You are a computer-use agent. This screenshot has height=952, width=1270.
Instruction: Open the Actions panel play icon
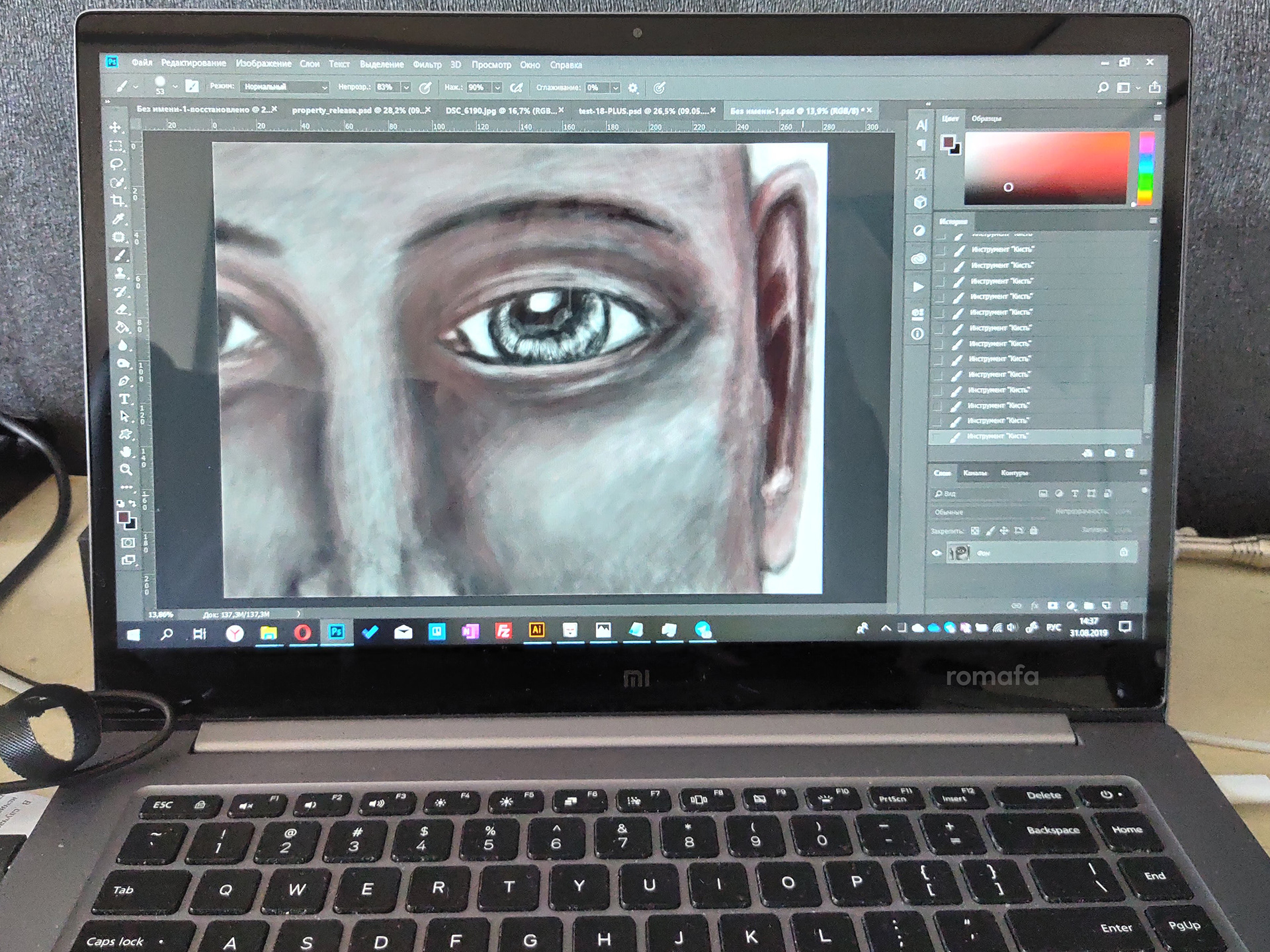point(918,287)
